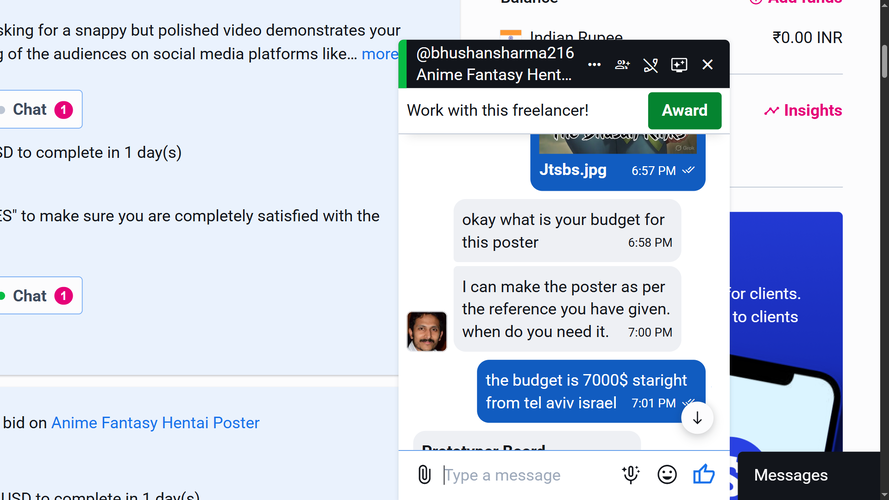Click the add people to chat icon
Image resolution: width=889 pixels, height=500 pixels.
click(622, 65)
